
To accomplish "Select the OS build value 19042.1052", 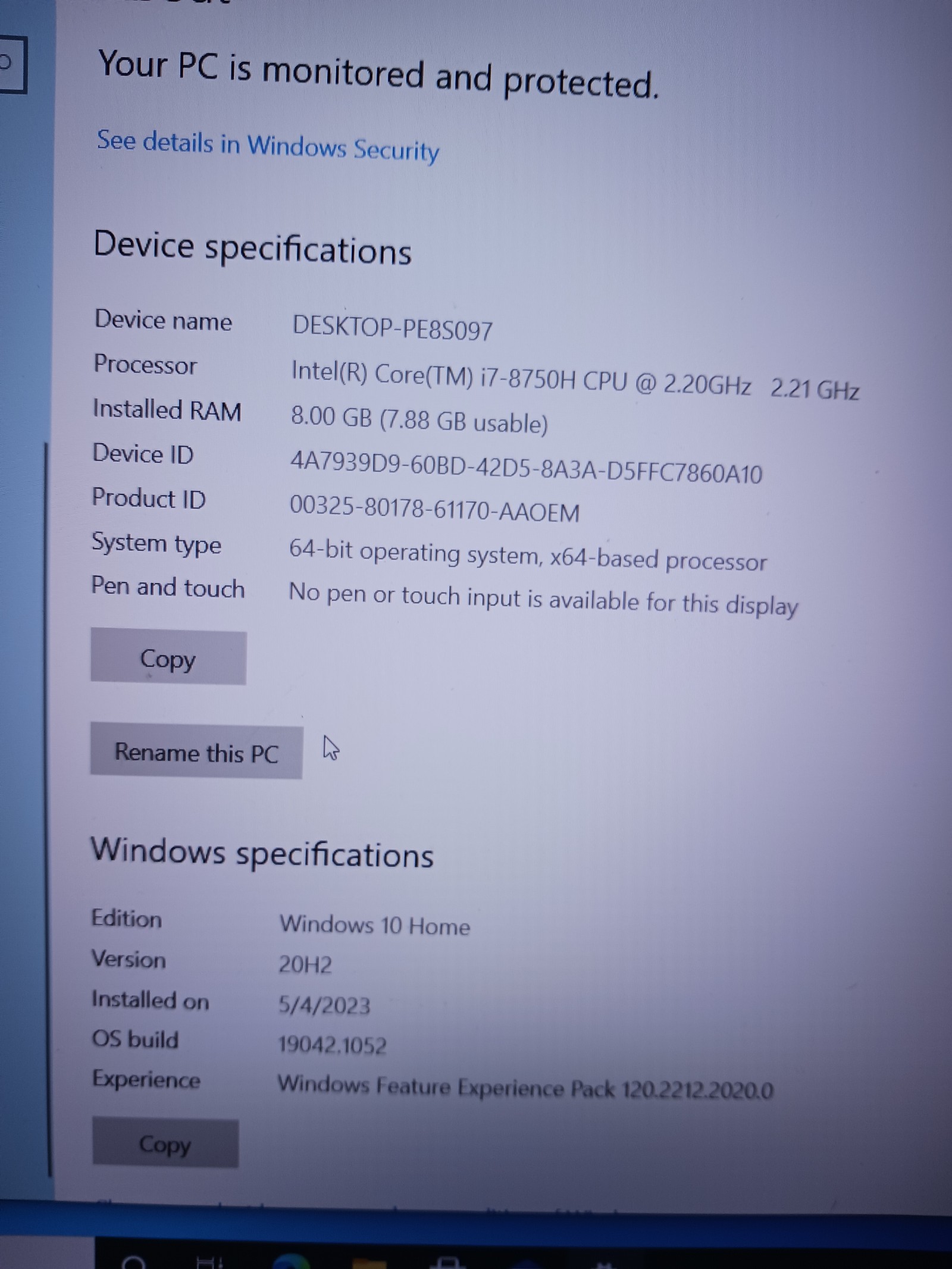I will [x=333, y=1045].
